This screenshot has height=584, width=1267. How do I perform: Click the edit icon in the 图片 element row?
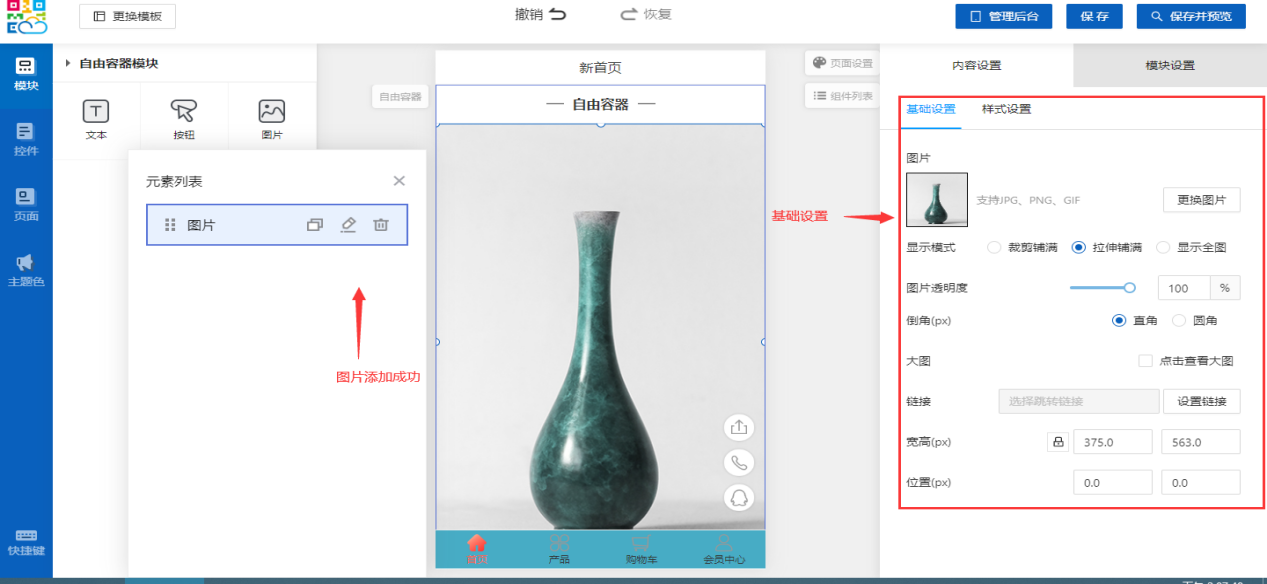pyautogui.click(x=348, y=225)
